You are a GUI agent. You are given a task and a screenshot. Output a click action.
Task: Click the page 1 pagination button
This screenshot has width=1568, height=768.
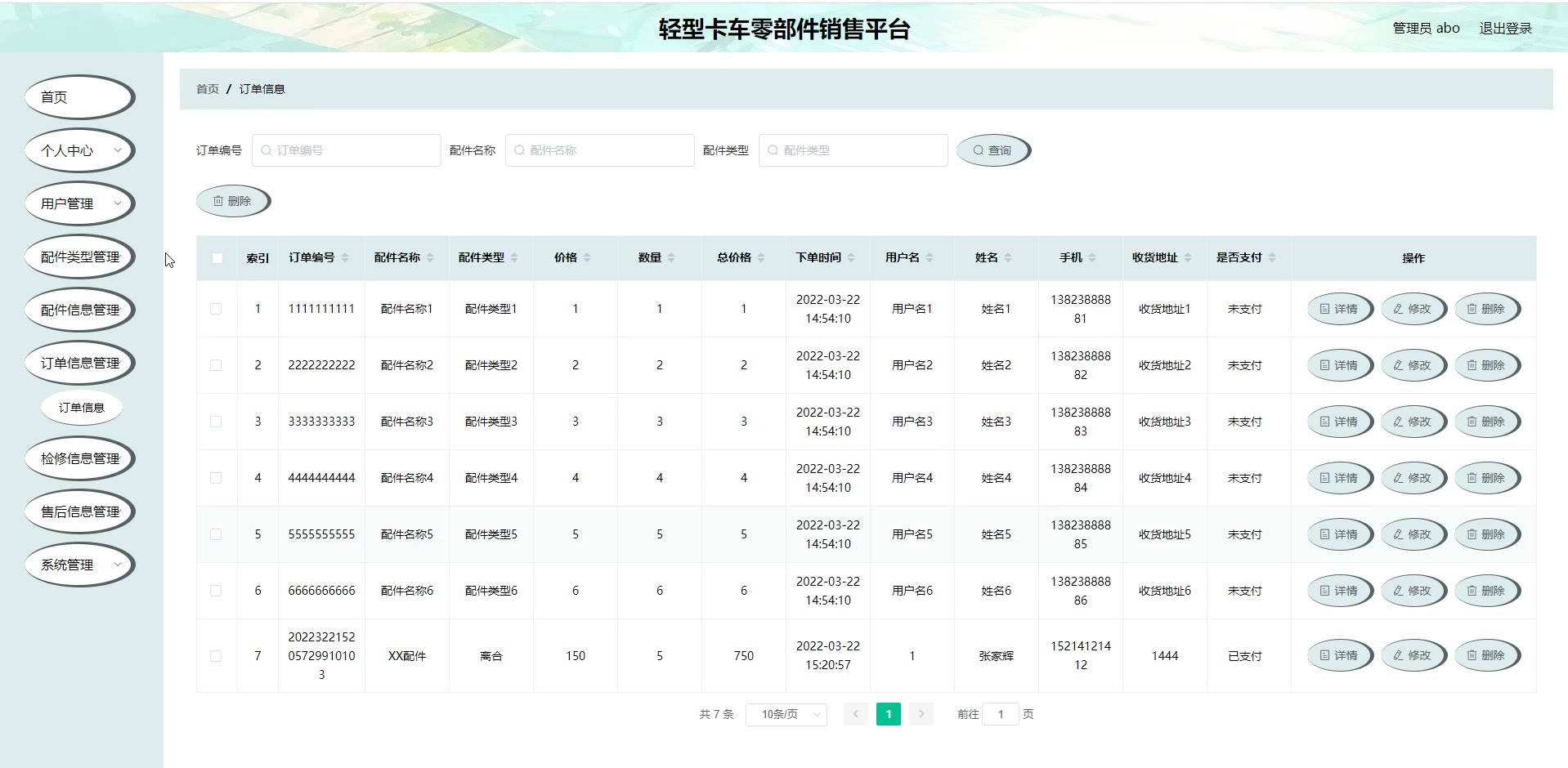pyautogui.click(x=888, y=714)
